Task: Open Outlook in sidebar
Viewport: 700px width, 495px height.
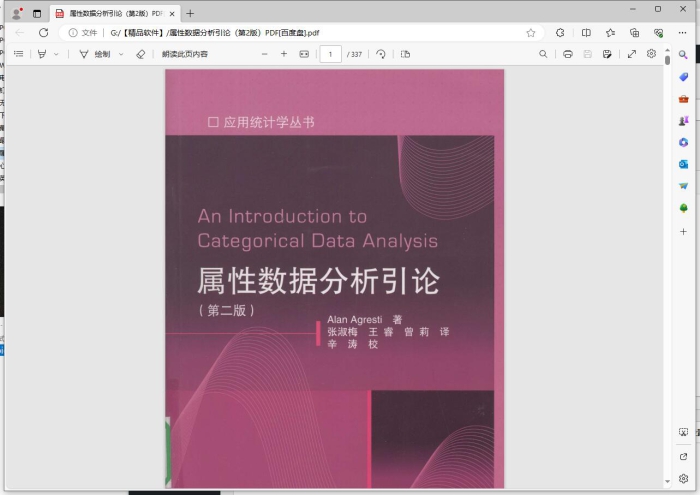Action: [683, 164]
